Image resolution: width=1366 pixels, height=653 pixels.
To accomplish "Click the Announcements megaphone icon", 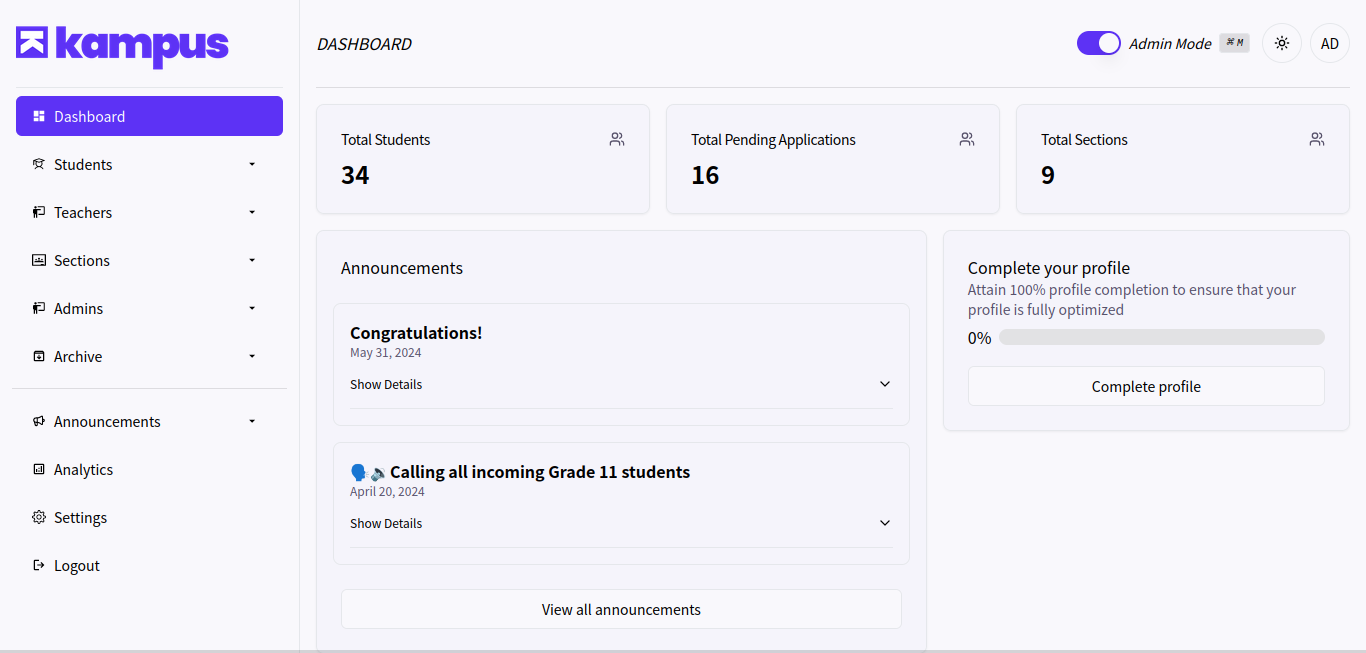I will point(39,421).
